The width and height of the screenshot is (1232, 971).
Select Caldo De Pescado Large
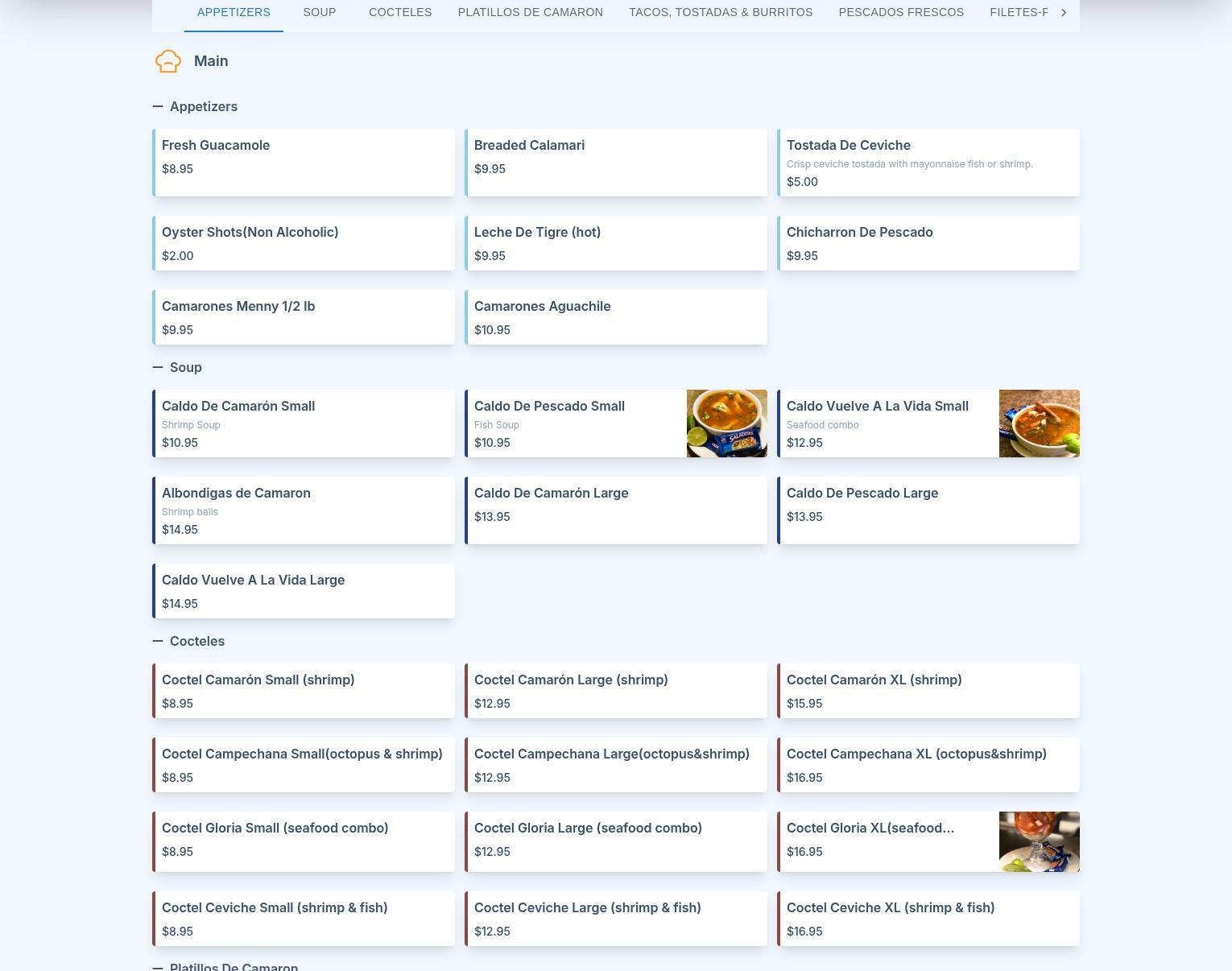(x=928, y=510)
